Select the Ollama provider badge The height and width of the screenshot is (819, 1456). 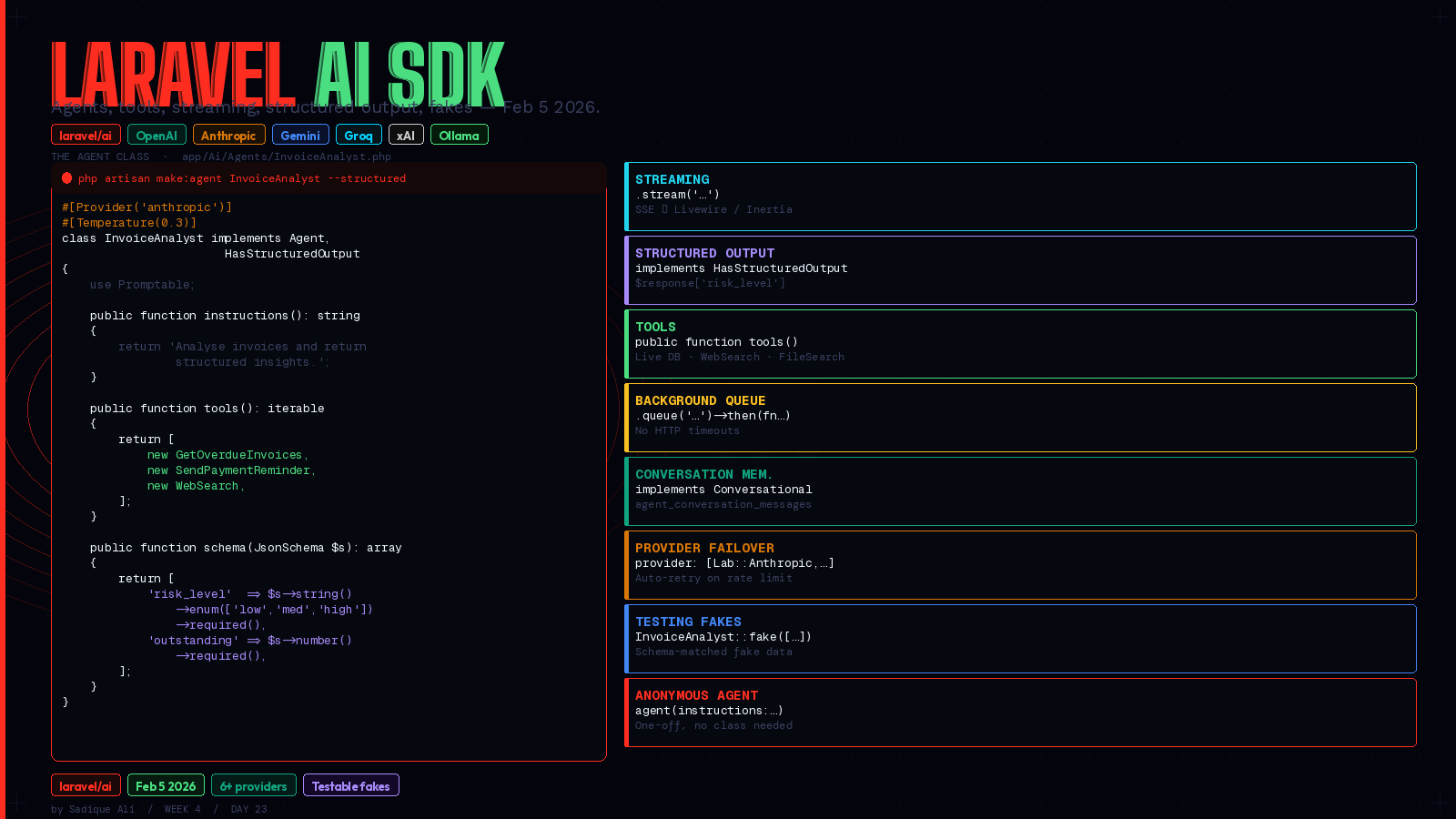(459, 134)
